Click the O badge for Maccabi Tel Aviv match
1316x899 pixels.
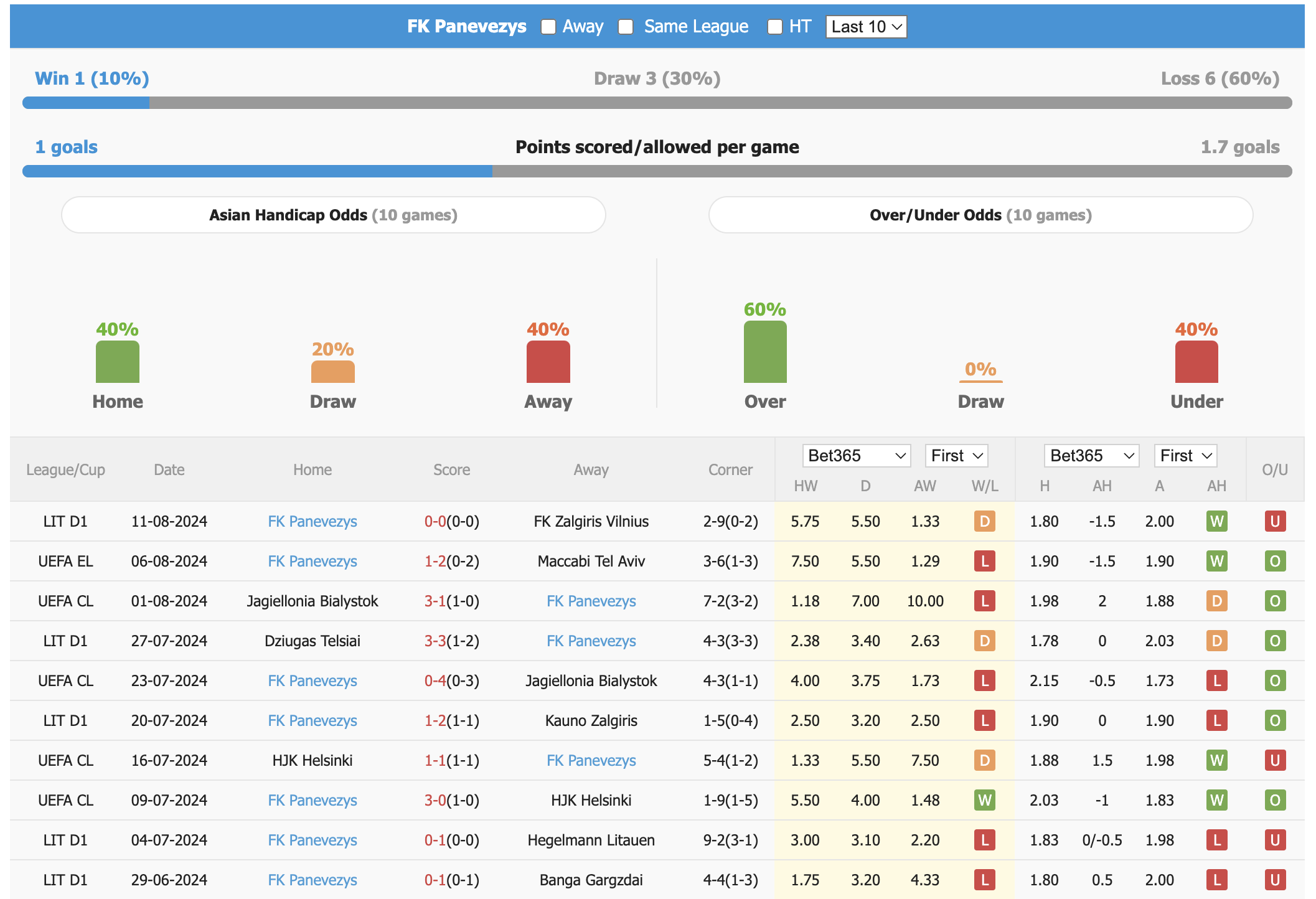(1275, 561)
